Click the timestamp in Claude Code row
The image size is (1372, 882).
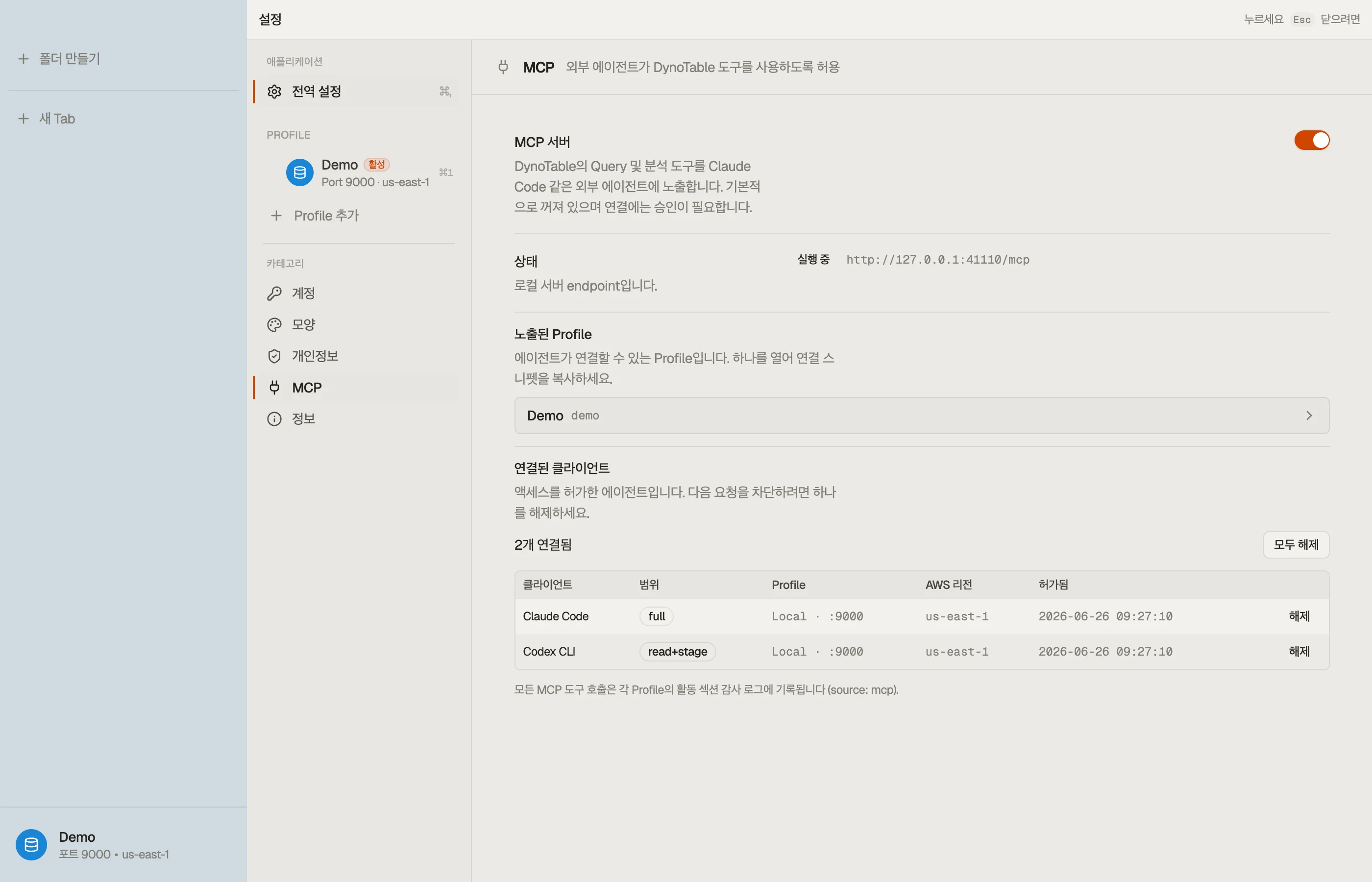1105,616
